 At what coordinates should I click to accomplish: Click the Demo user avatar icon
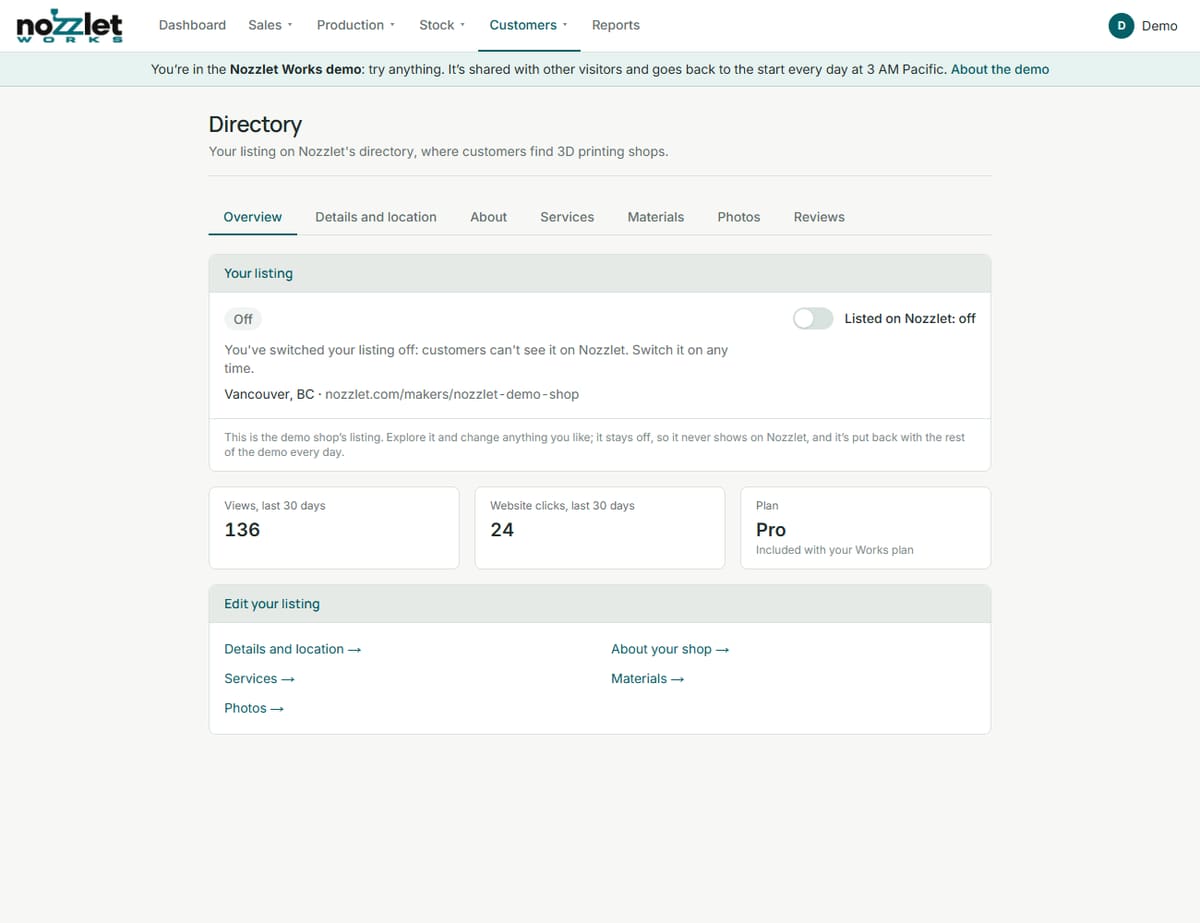point(1121,26)
